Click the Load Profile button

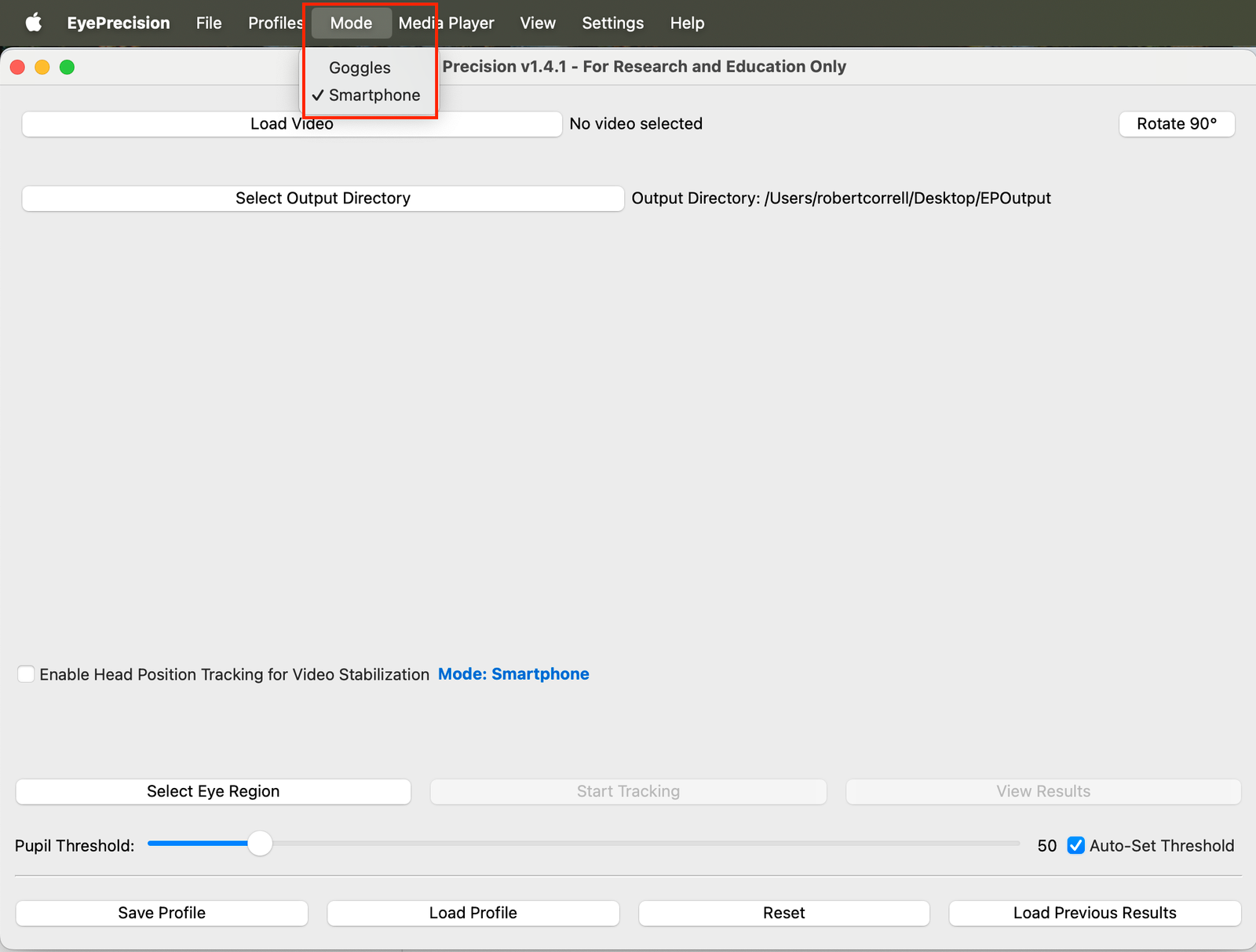coord(473,913)
